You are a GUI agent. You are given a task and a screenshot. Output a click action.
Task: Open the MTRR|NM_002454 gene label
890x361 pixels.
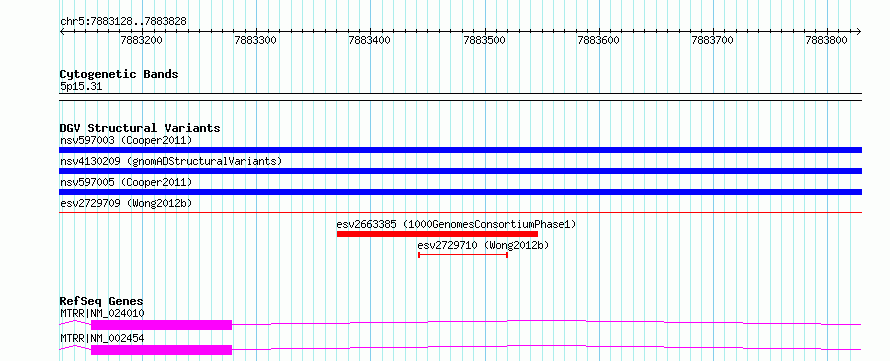[x=102, y=338]
